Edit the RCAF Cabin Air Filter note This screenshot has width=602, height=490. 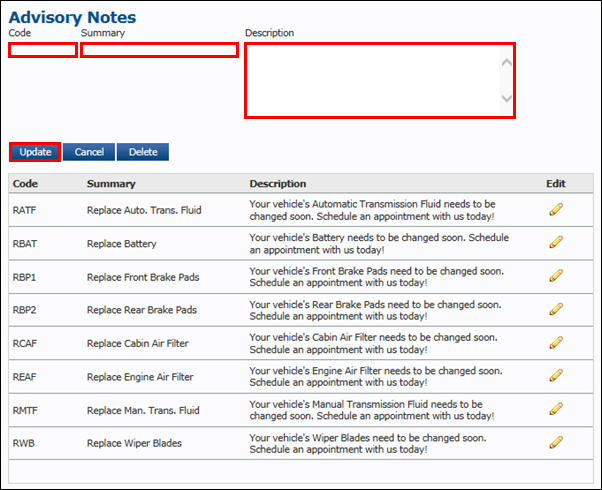(556, 342)
